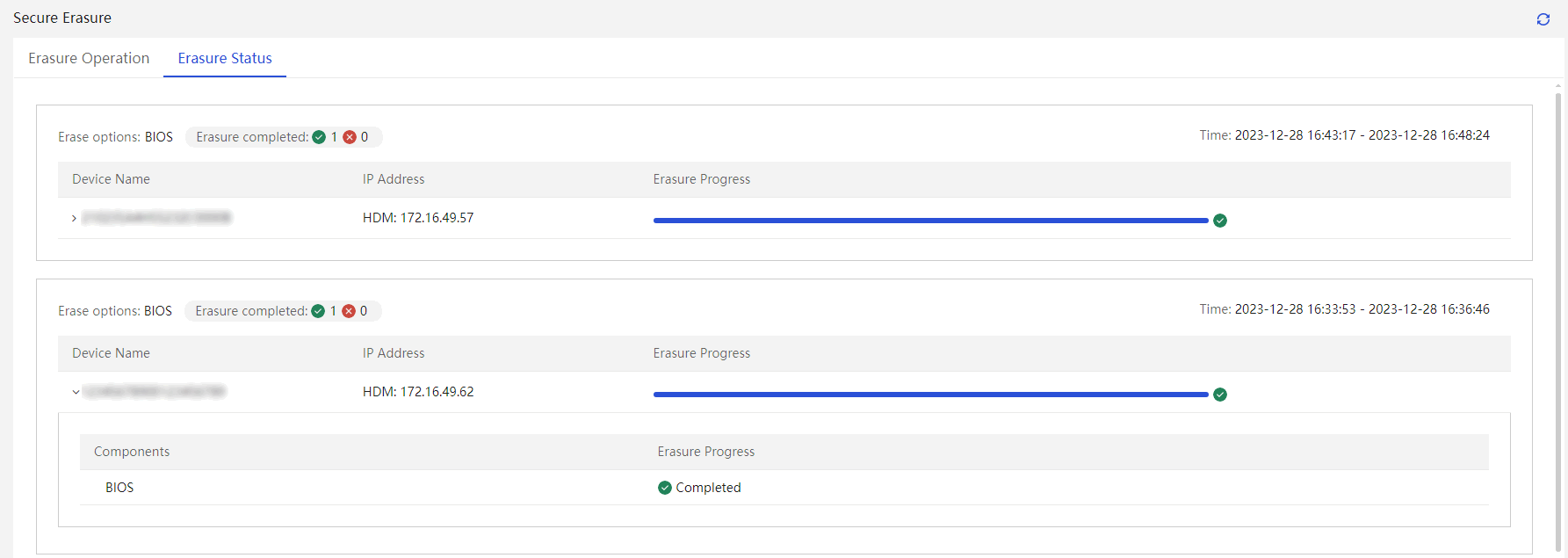Click the Completed status text for BIOS
Image resolution: width=1568 pixels, height=558 pixels.
point(708,488)
